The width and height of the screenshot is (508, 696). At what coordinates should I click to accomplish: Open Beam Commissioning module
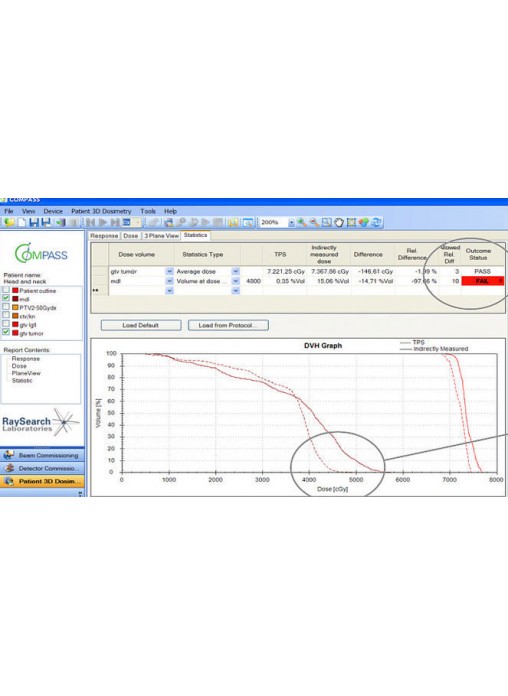(42, 455)
